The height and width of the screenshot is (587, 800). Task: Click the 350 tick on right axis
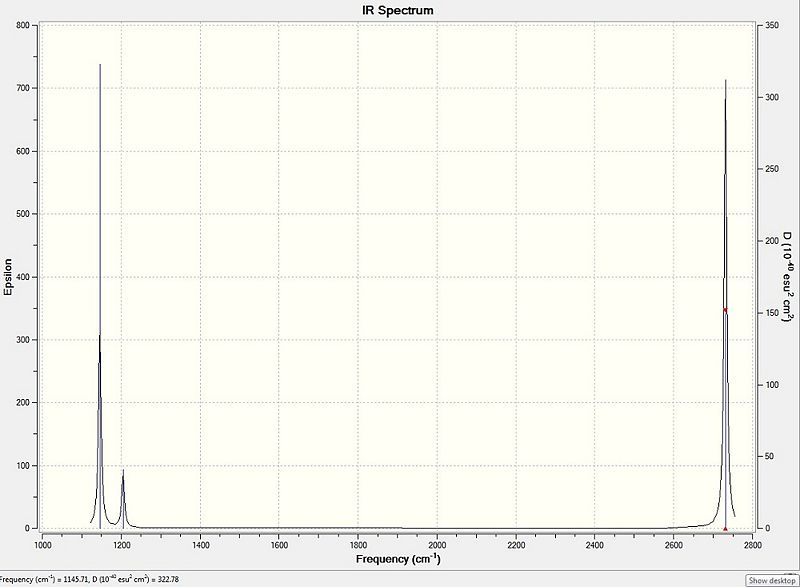click(772, 25)
